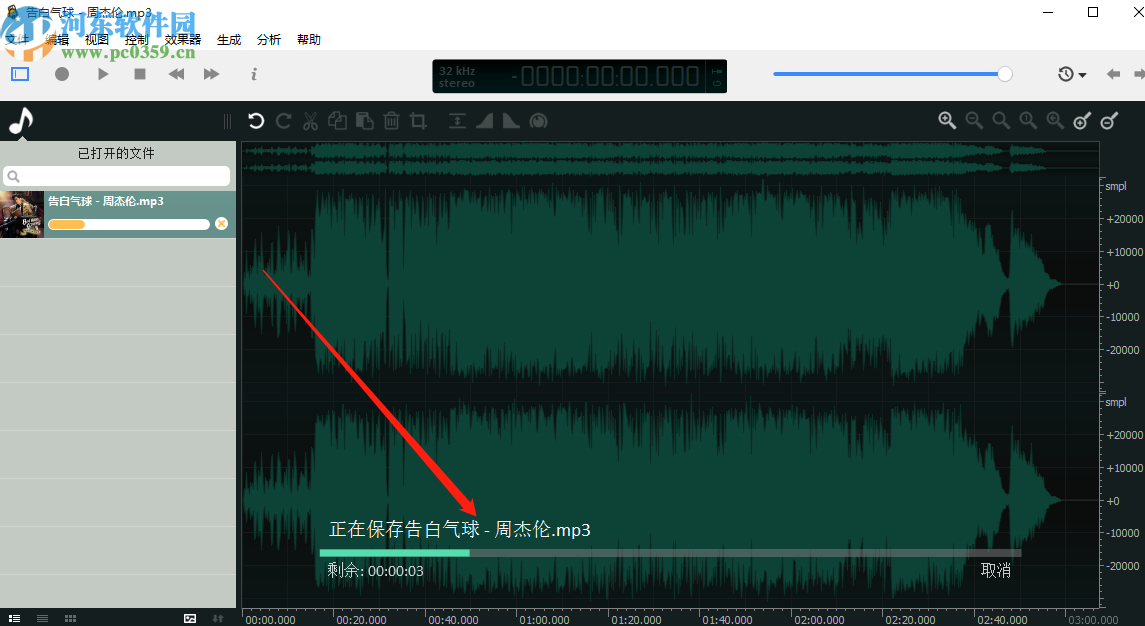This screenshot has height=626, width=1145.
Task: Toggle the rectangular selection mode icon
Action: click(x=18, y=73)
